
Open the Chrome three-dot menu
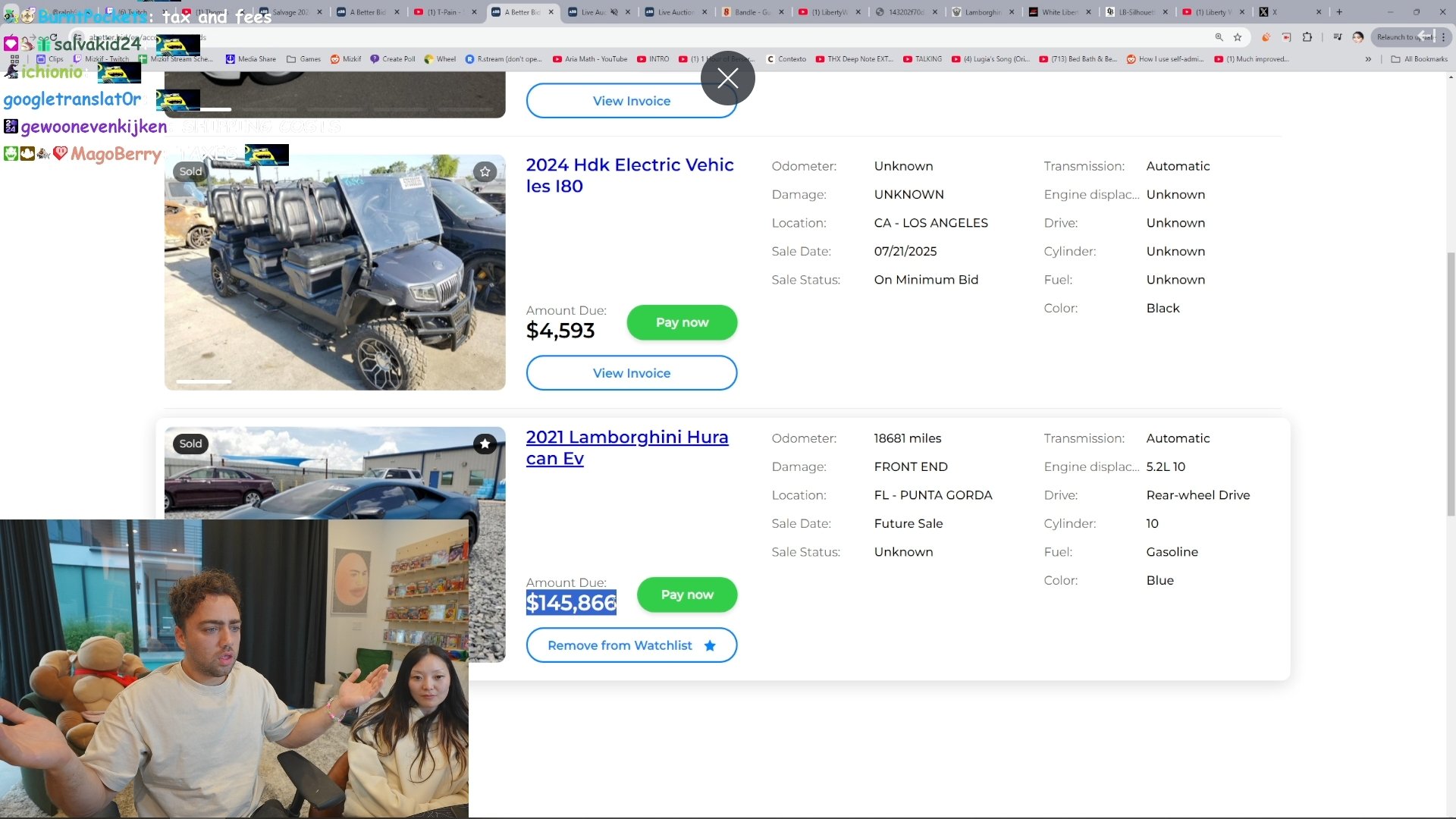1443,37
